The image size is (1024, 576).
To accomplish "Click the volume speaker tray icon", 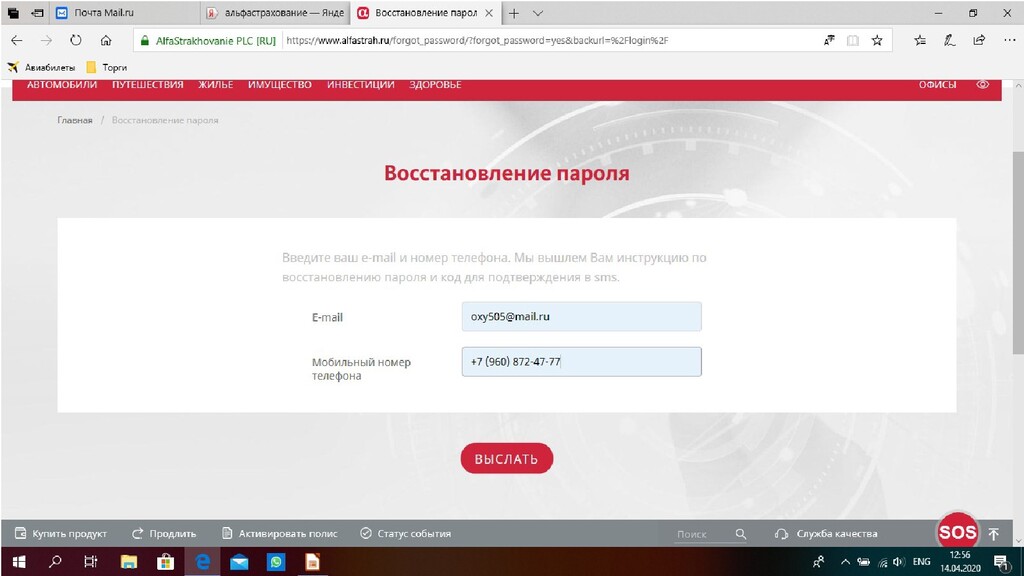I will (x=899, y=562).
